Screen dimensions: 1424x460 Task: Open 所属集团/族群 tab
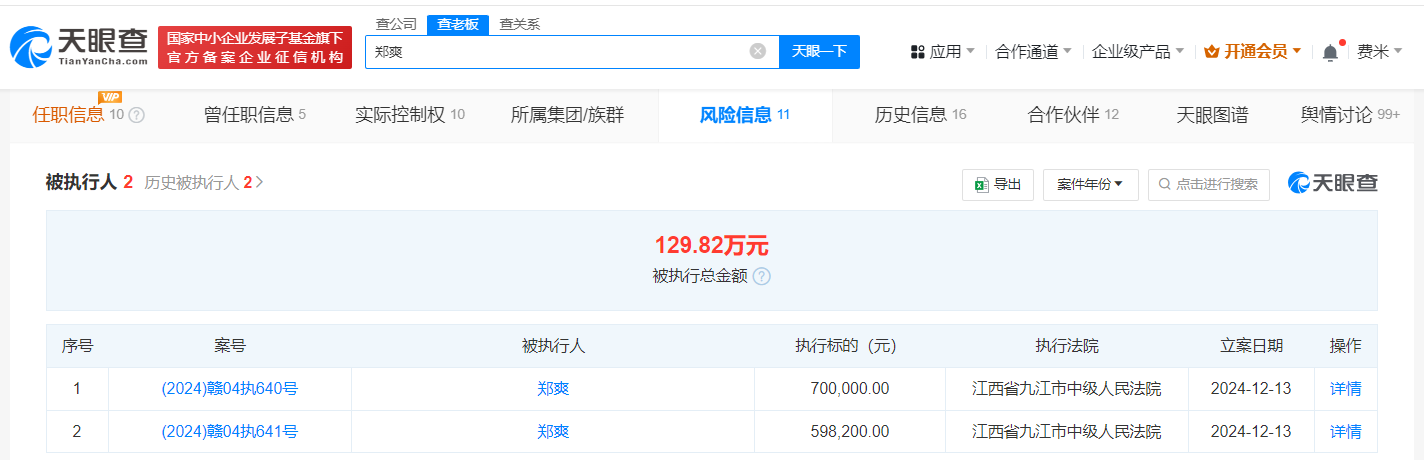567,115
